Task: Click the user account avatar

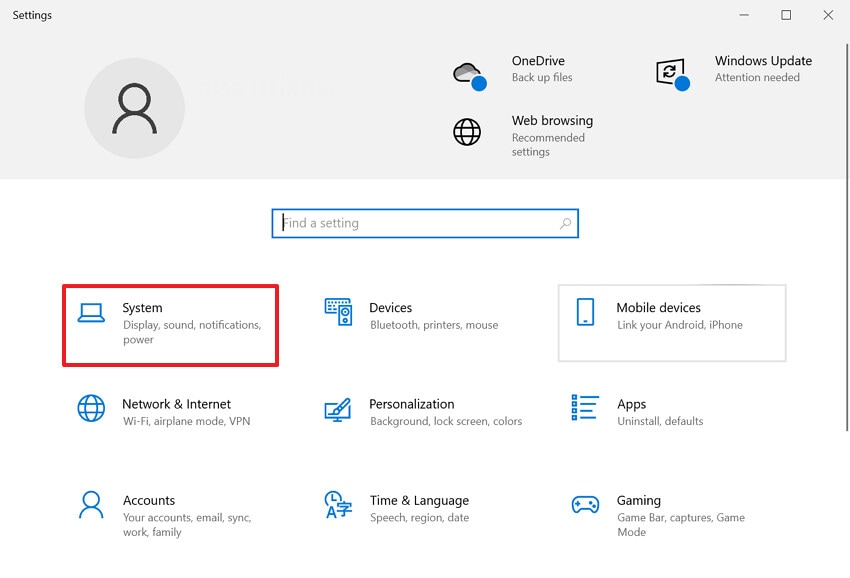Action: click(134, 106)
